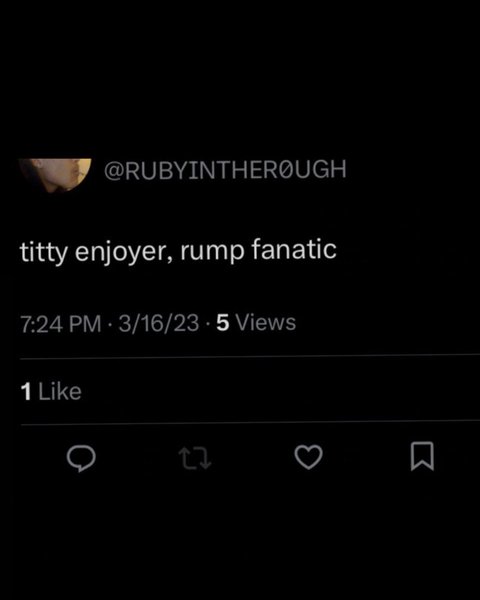Click the word Views label
This screenshot has height=600, width=480.
(x=266, y=322)
